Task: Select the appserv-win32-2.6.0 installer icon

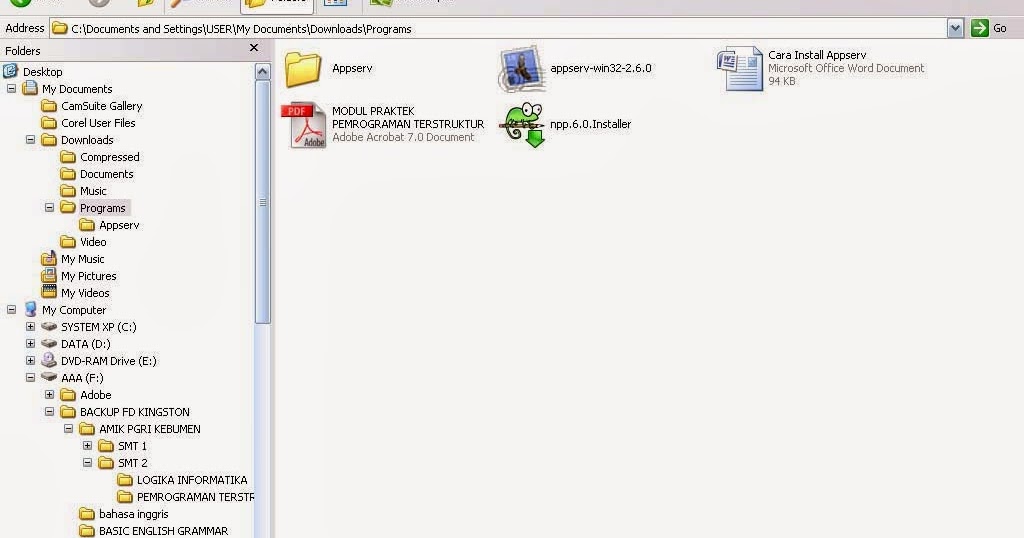Action: point(522,69)
